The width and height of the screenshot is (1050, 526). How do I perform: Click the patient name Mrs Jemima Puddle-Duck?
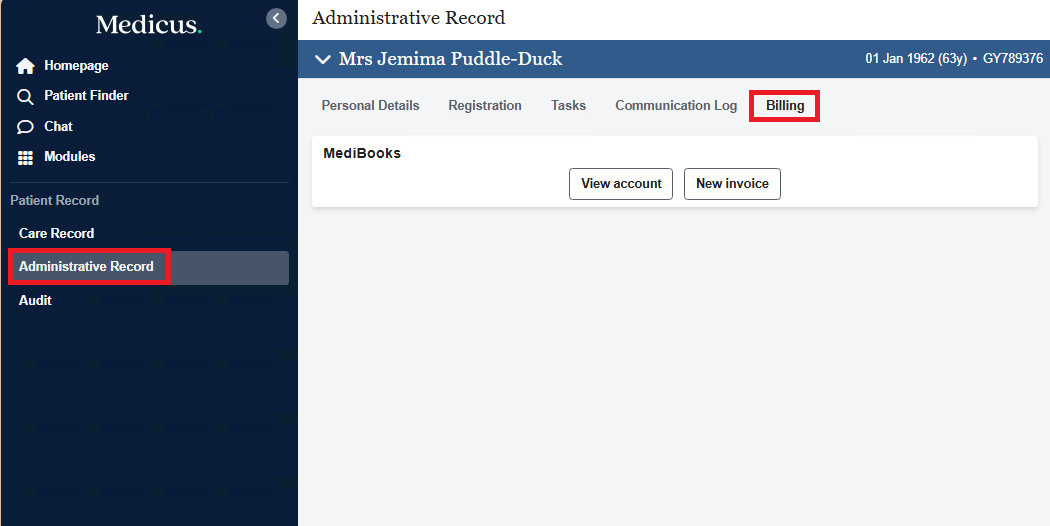pyautogui.click(x=450, y=59)
